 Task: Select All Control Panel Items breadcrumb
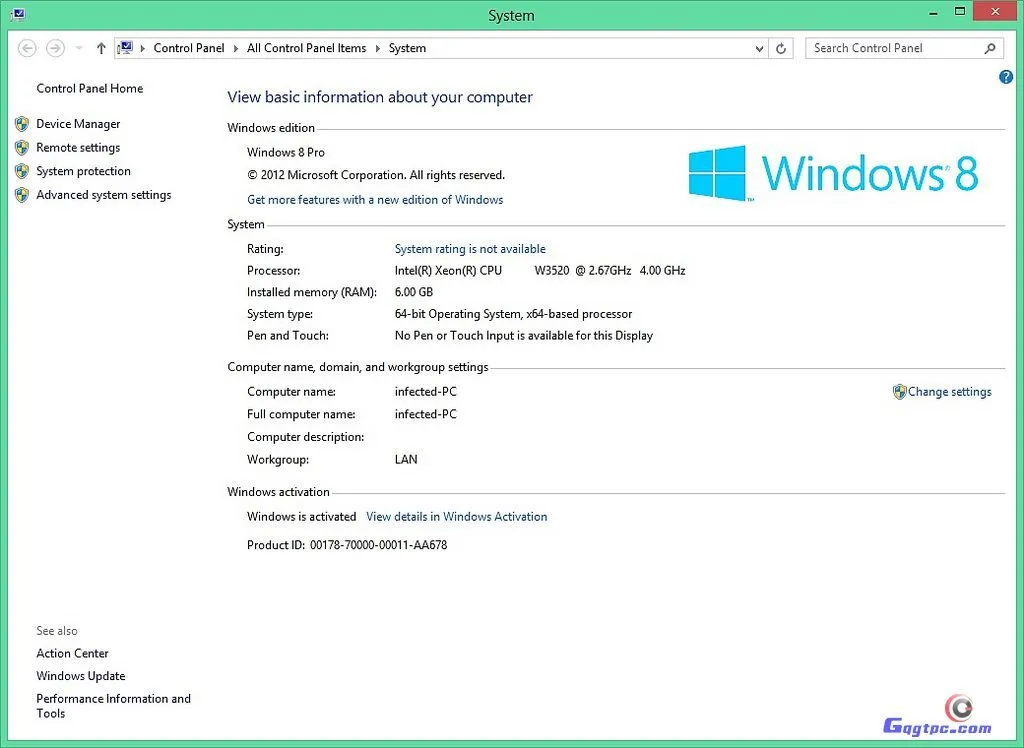(x=306, y=48)
